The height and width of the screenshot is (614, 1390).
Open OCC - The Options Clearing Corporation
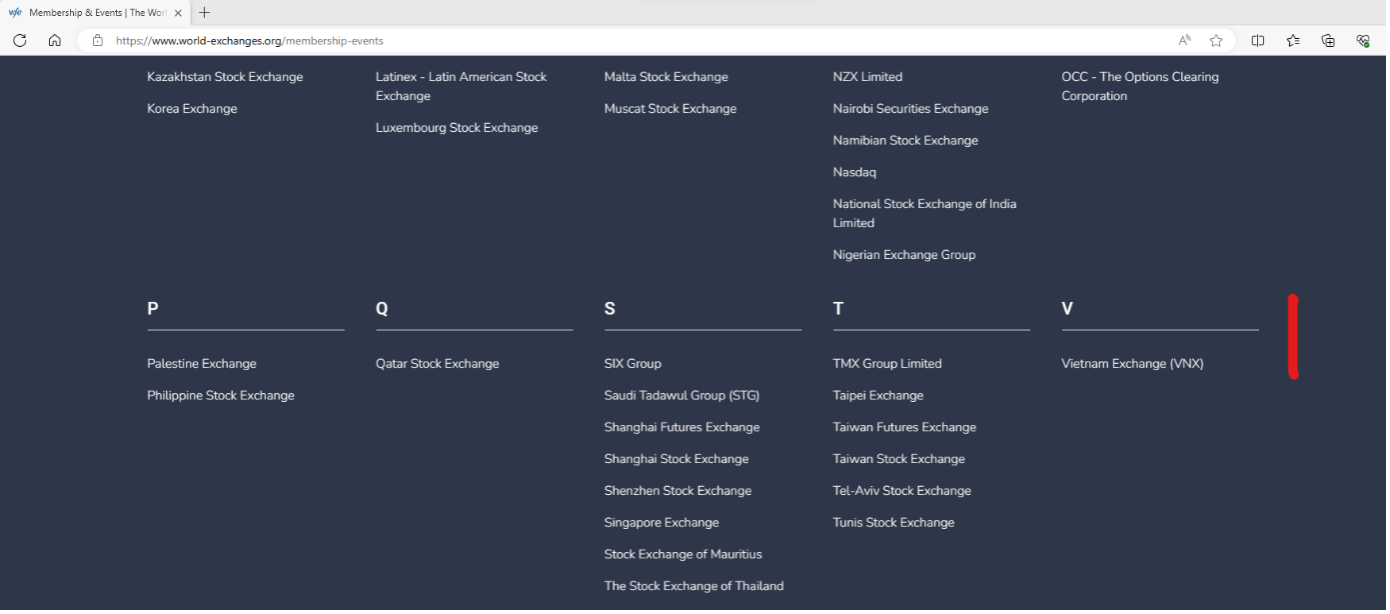pos(1140,87)
